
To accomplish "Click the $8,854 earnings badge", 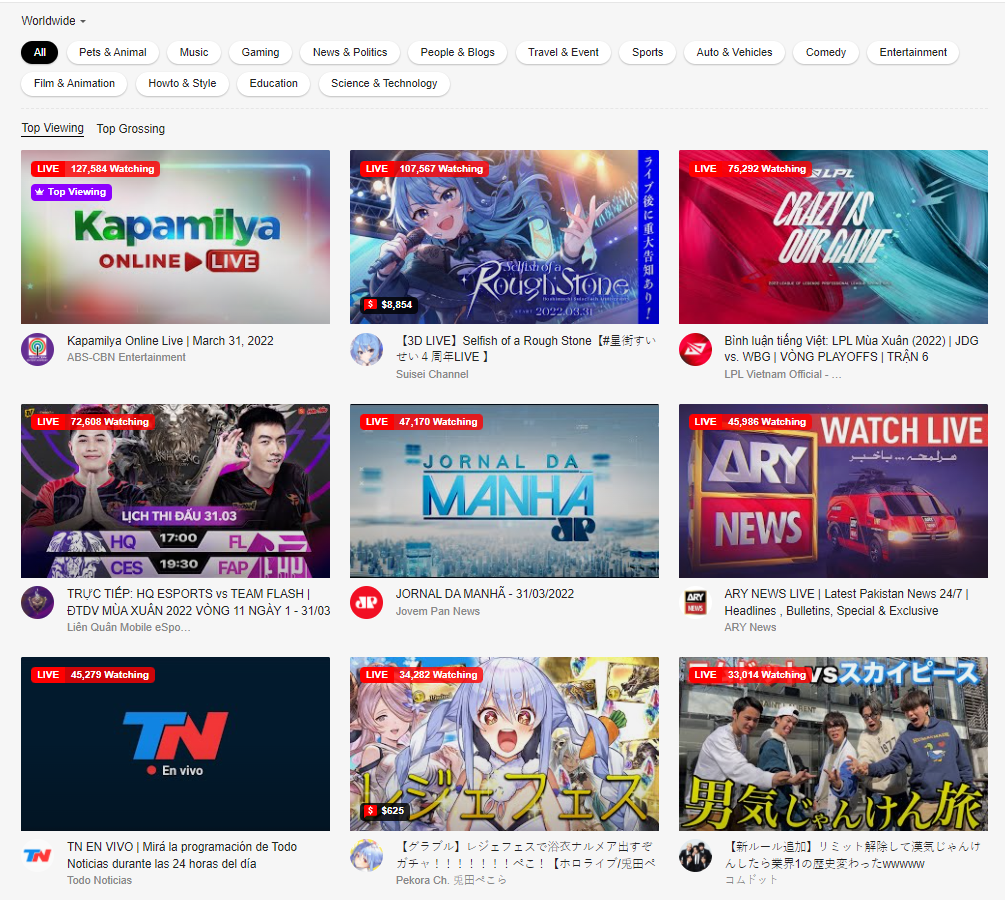I will [x=389, y=304].
